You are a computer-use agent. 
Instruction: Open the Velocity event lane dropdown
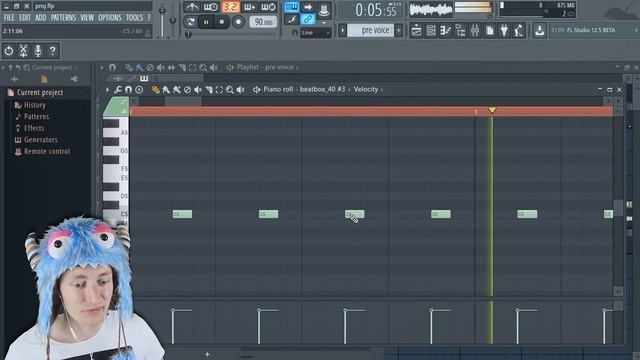368,89
